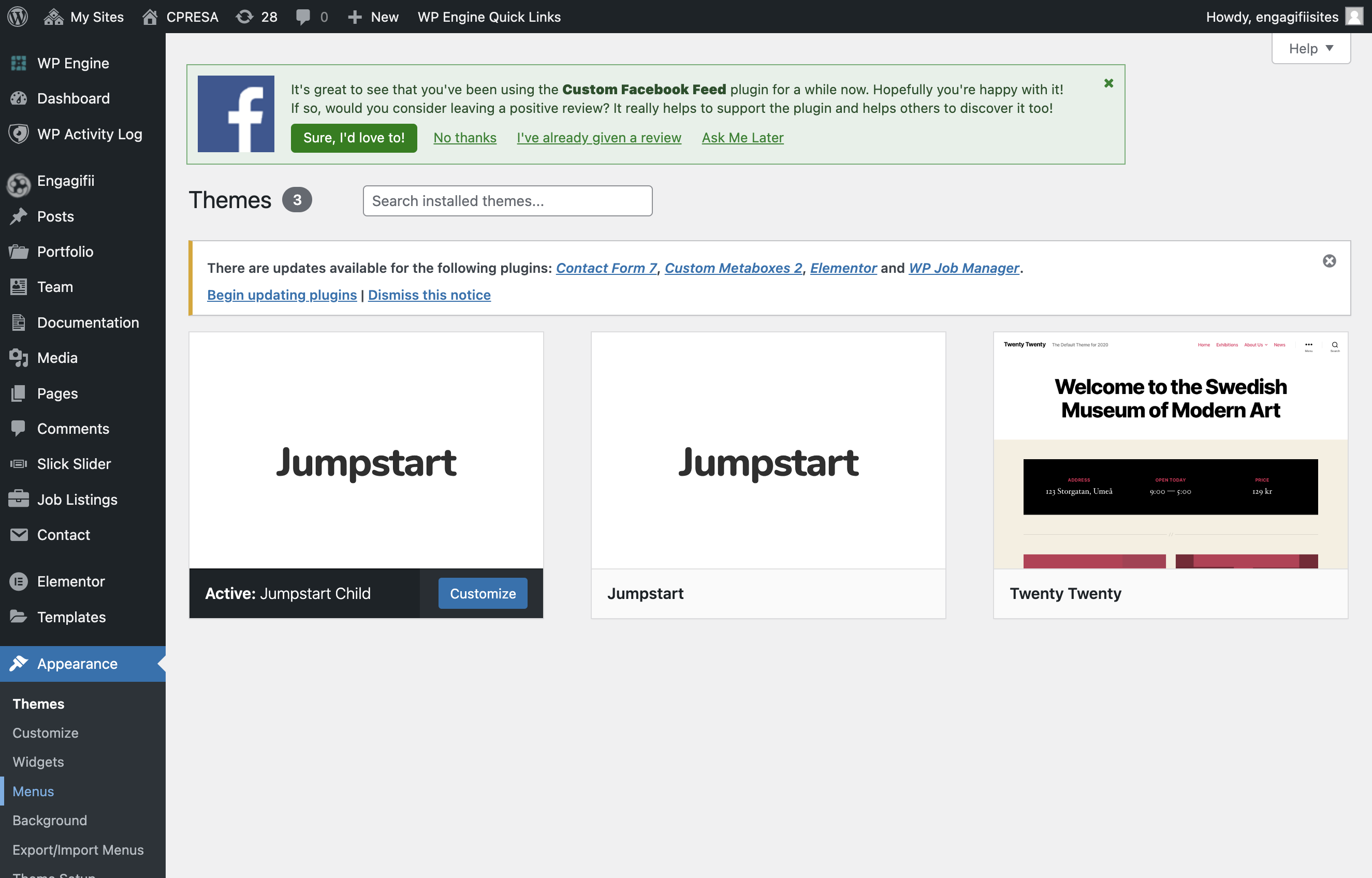The width and height of the screenshot is (1372, 878).
Task: Click 'Begin updating plugins' link
Action: tap(282, 295)
